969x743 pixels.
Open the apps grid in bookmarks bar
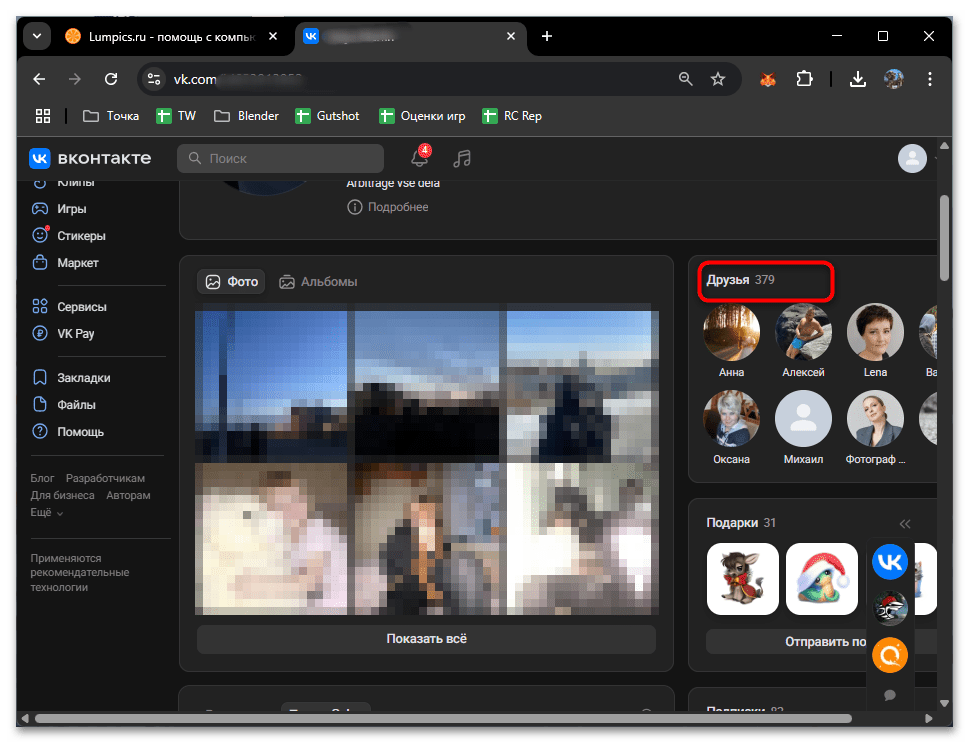[43, 116]
